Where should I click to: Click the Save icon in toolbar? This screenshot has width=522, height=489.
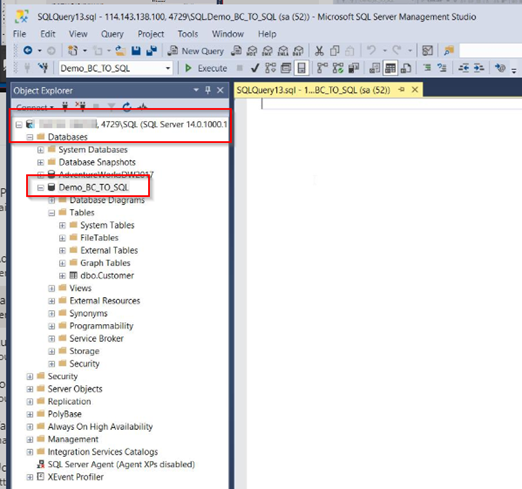click(136, 51)
